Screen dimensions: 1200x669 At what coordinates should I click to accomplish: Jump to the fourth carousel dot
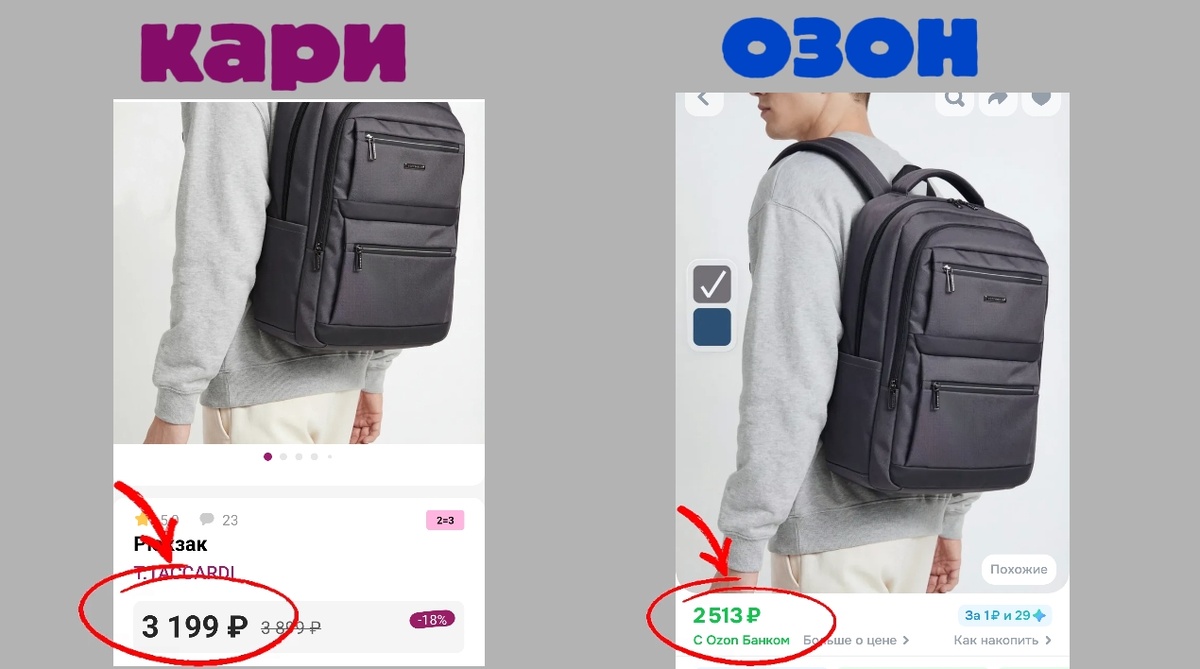pyautogui.click(x=314, y=456)
